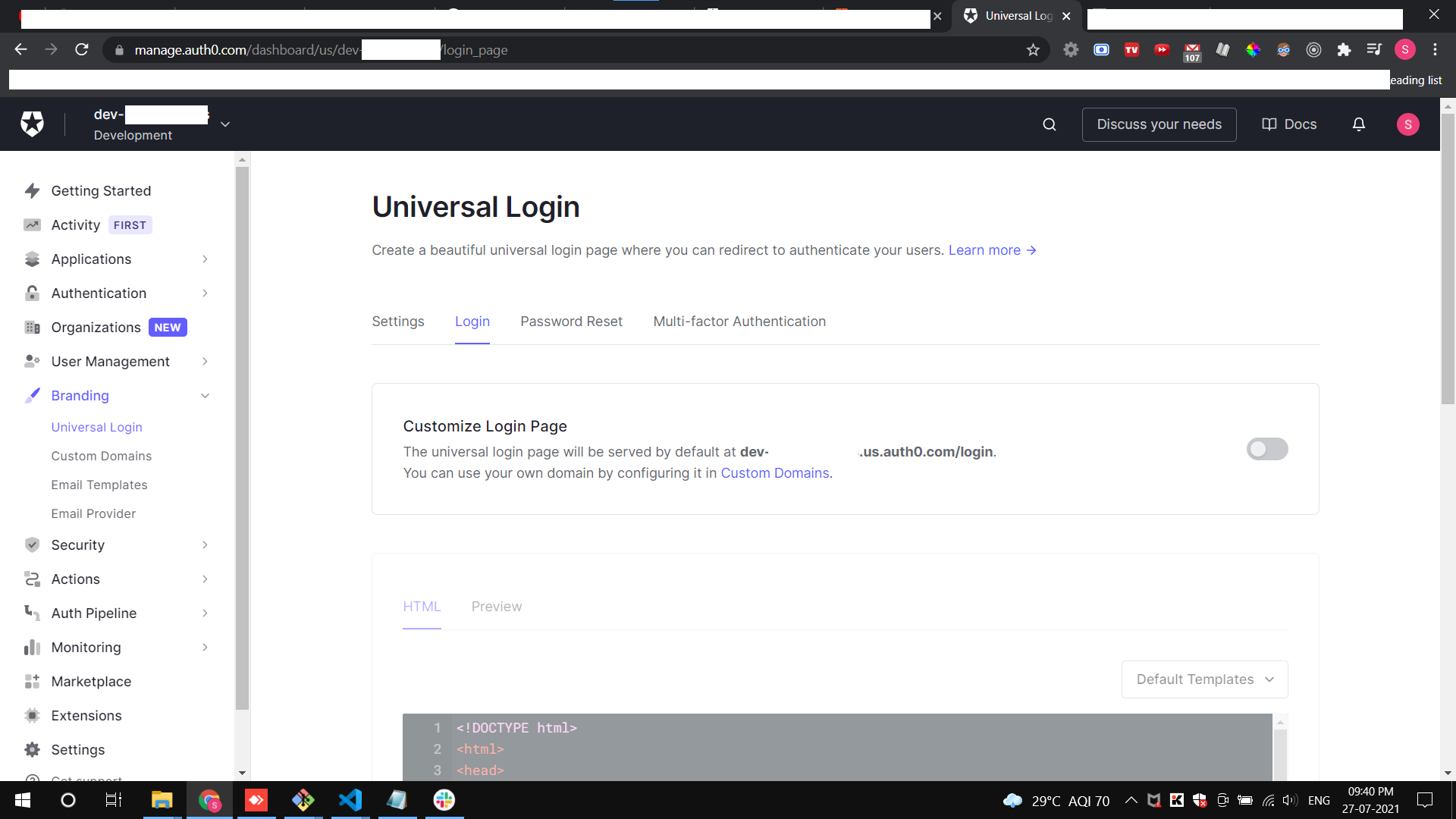Open the tenant switcher dropdown chevron

(x=225, y=124)
